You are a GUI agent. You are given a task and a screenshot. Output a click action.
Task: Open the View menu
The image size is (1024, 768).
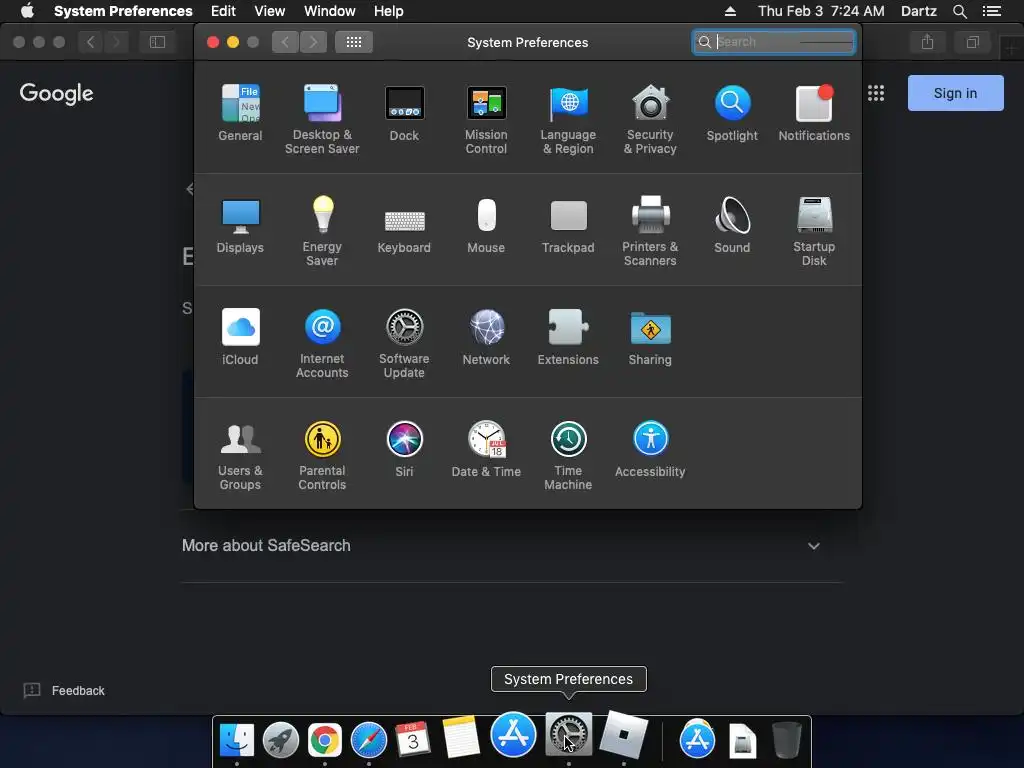pyautogui.click(x=270, y=11)
